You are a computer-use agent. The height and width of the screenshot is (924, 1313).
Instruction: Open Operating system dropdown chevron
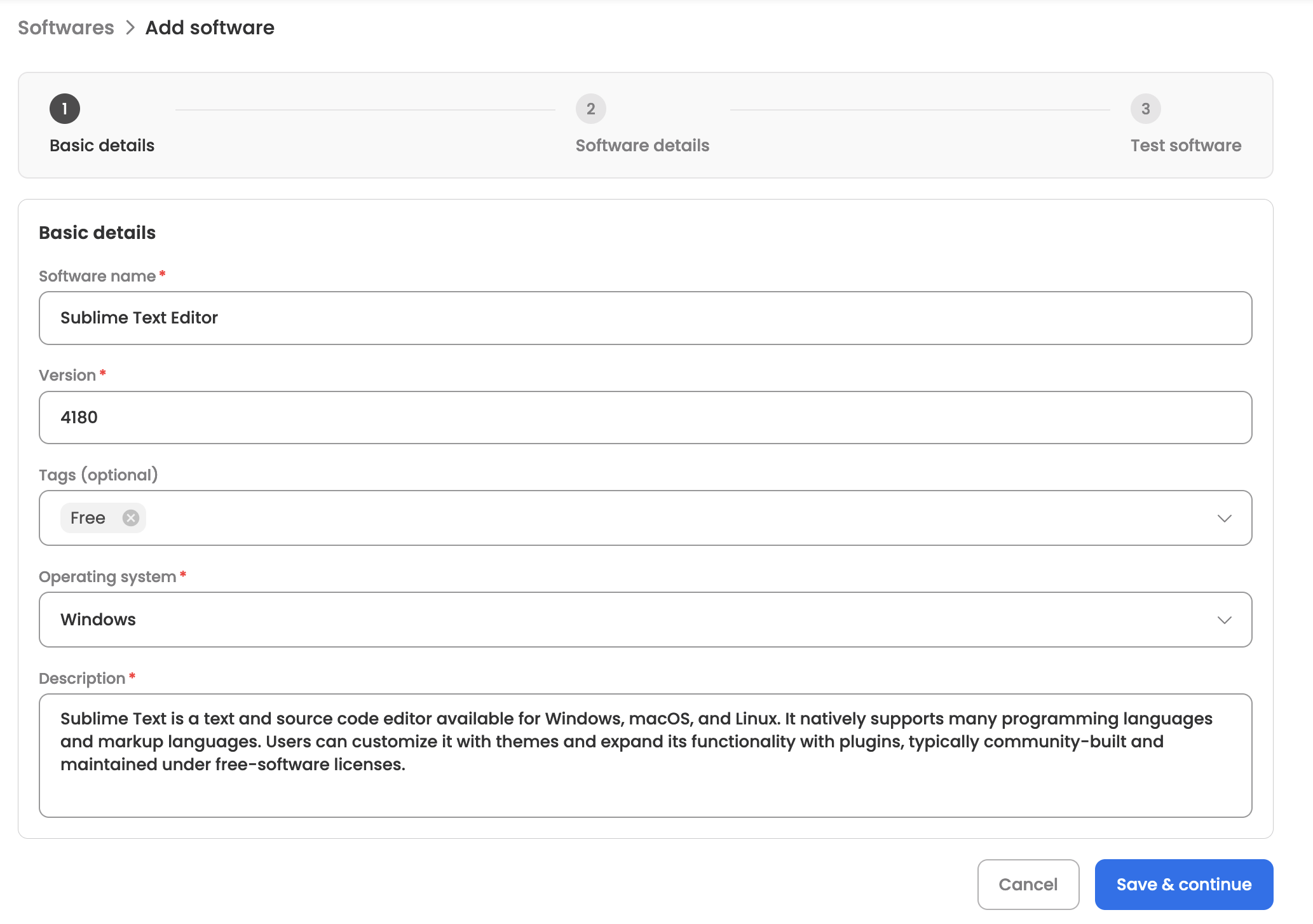1224,620
